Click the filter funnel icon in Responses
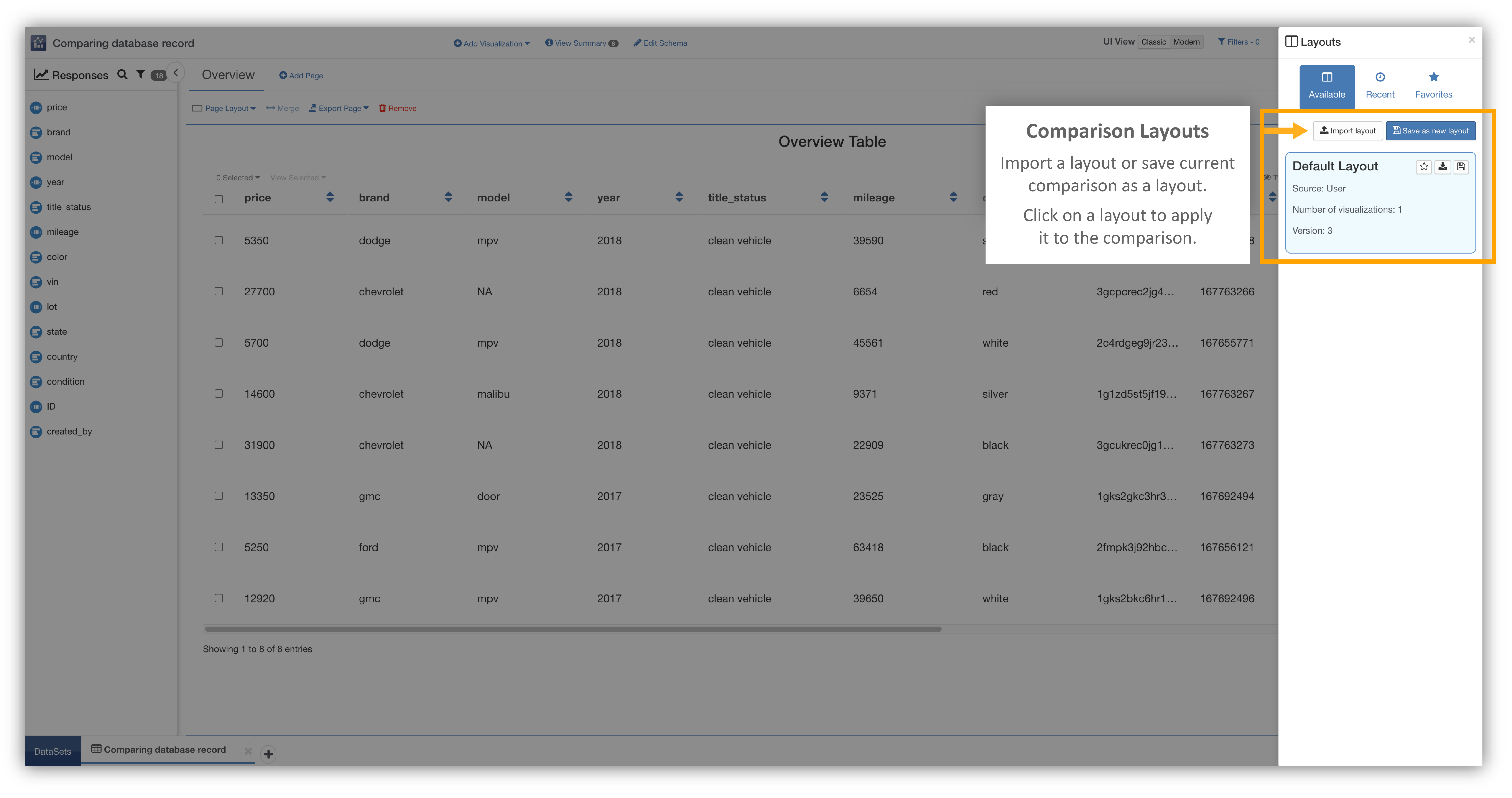Viewport: 1512px width, 798px height. 140,75
